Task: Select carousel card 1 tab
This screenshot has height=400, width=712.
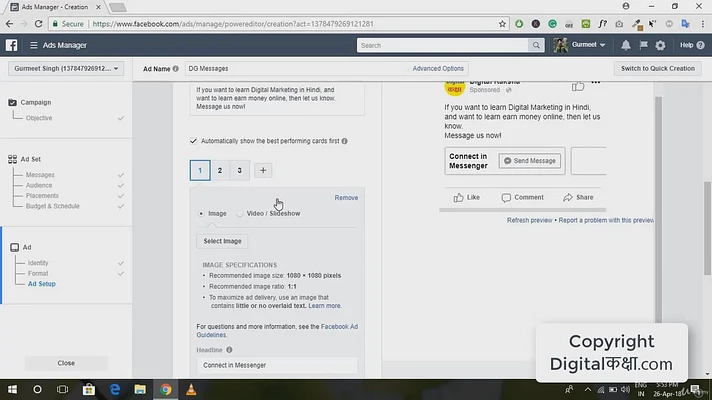Action: [x=200, y=170]
